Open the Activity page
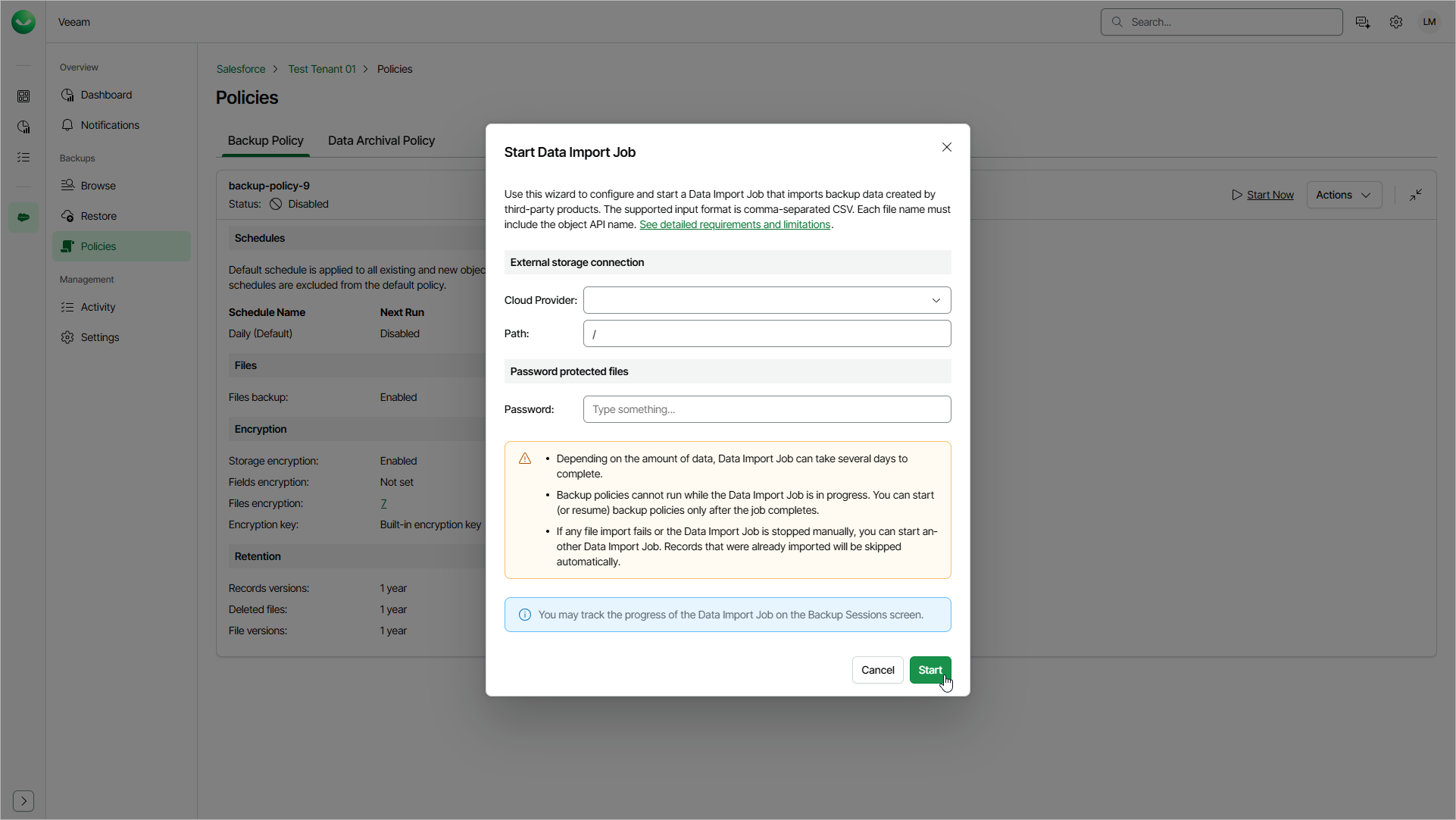 click(x=121, y=307)
